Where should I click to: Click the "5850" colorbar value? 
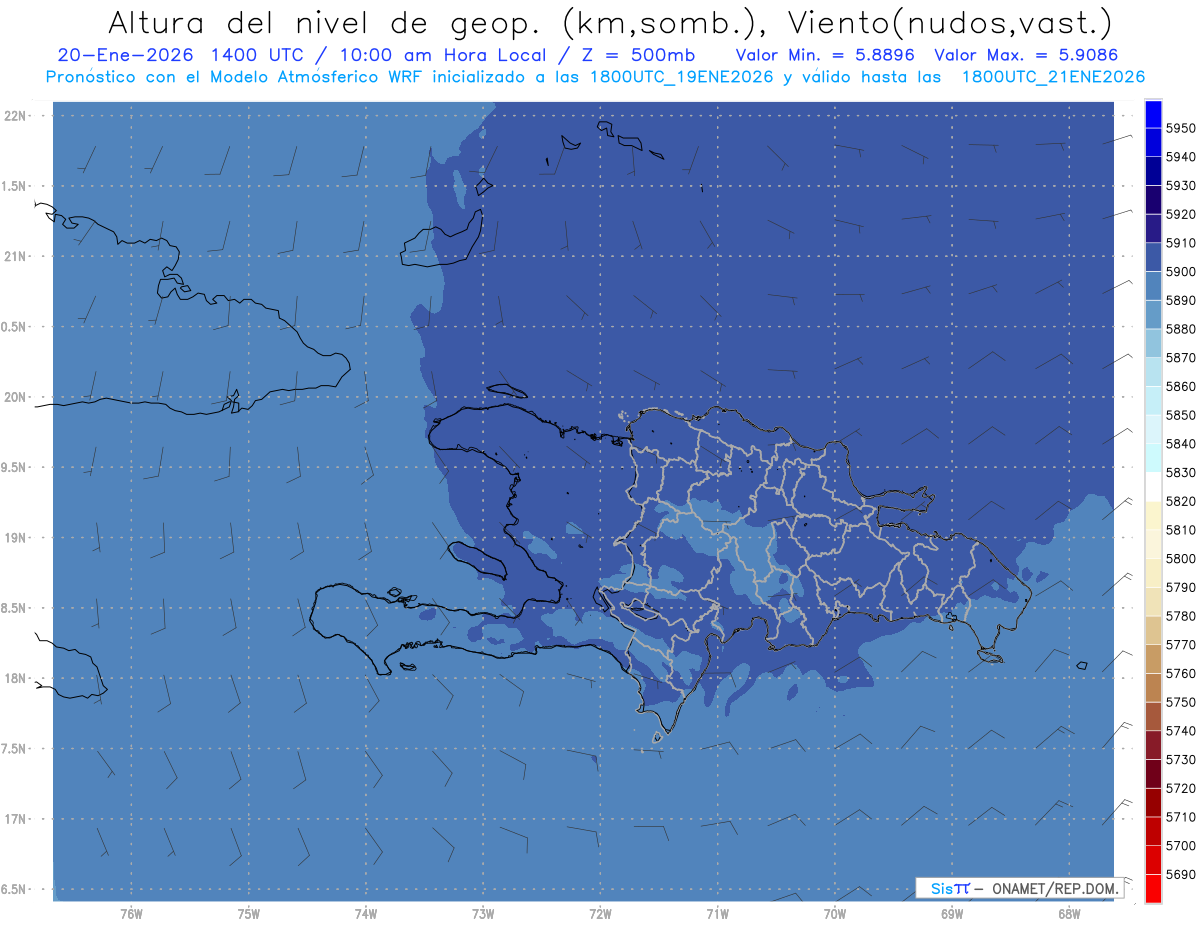1180,415
